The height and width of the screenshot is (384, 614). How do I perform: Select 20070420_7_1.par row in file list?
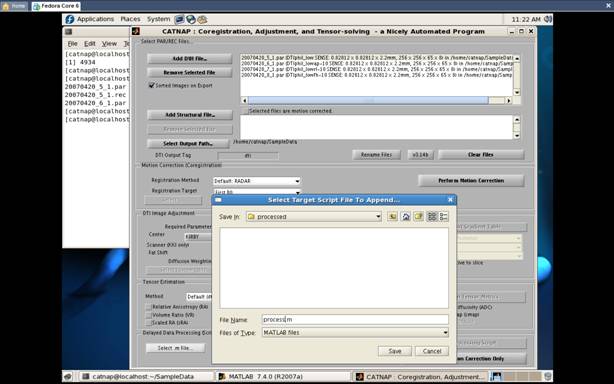(x=376, y=69)
